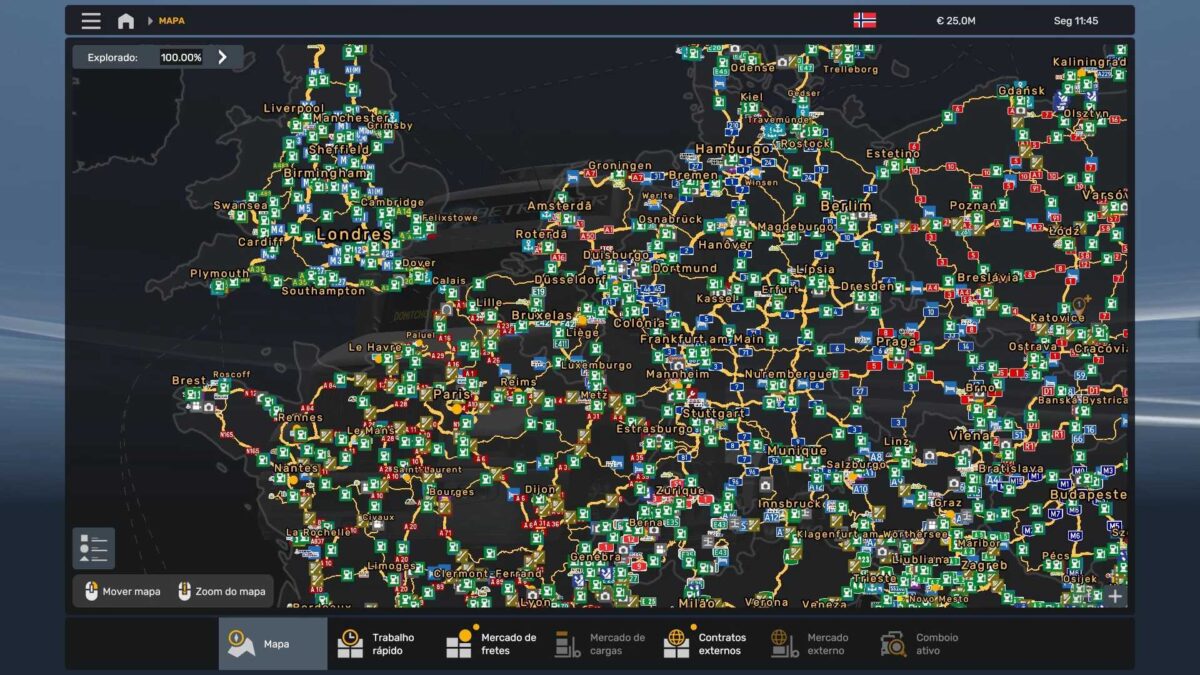The width and height of the screenshot is (1200, 675).
Task: Select the Mapa tab
Action: click(273, 644)
